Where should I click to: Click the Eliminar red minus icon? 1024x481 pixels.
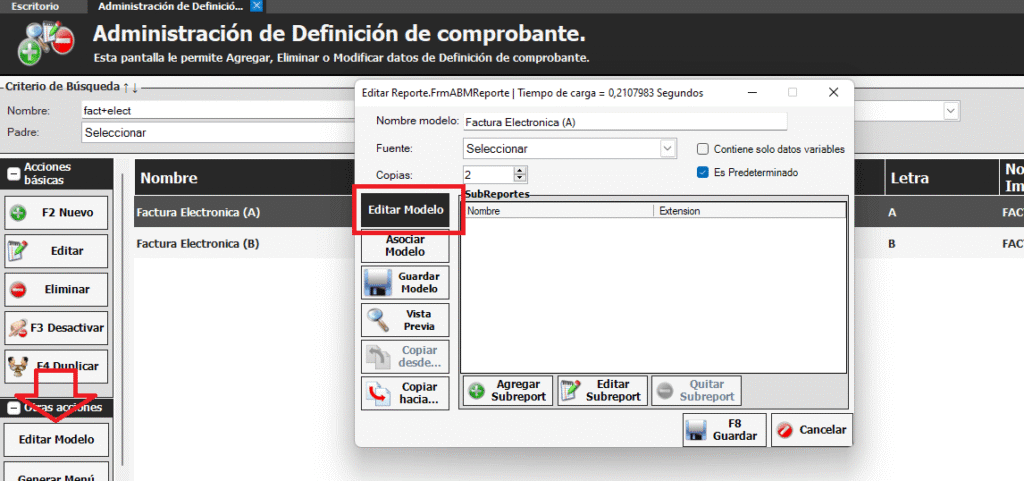(x=19, y=290)
